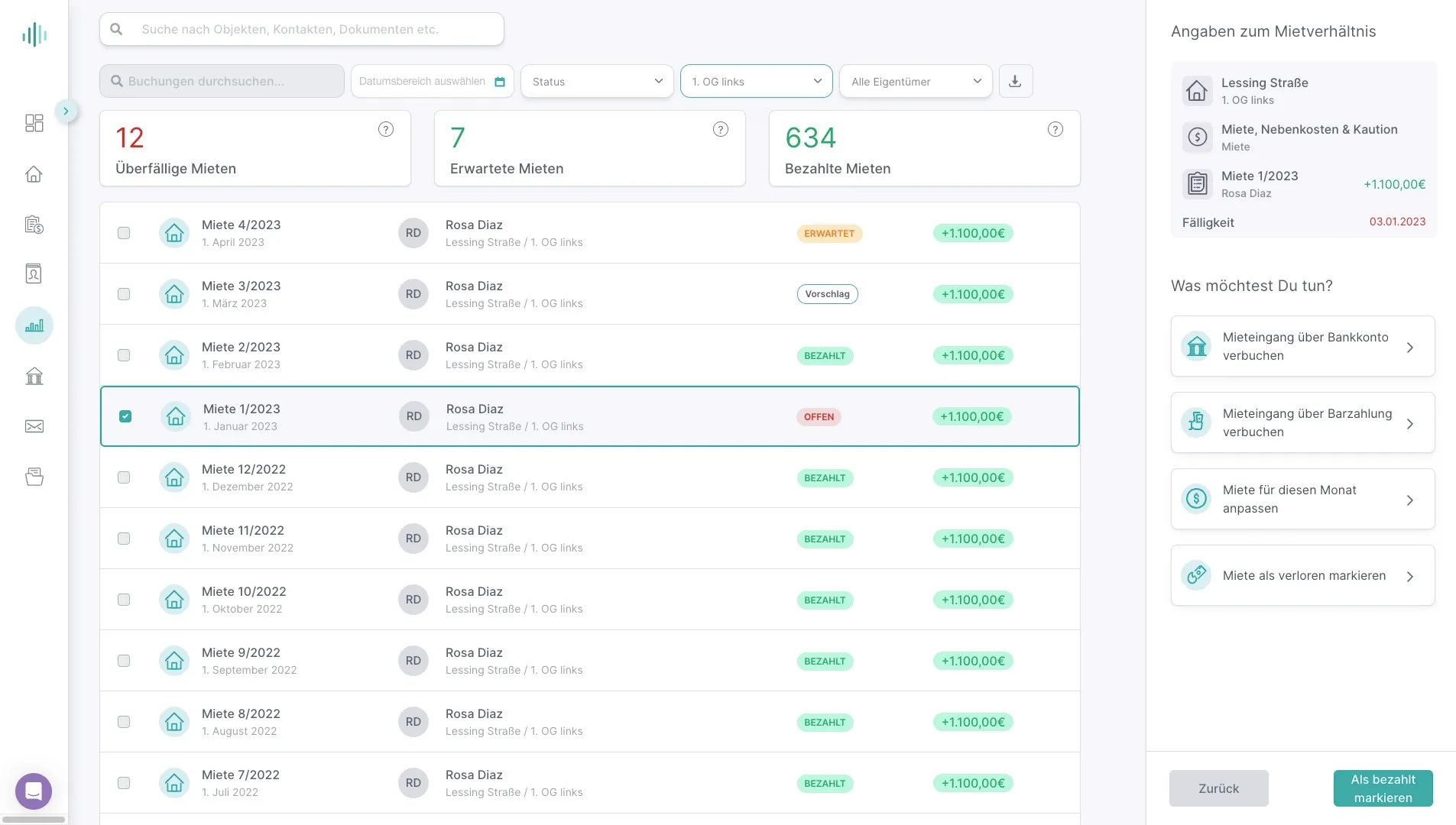Show help for Bezahlte Mieten

(1056, 129)
